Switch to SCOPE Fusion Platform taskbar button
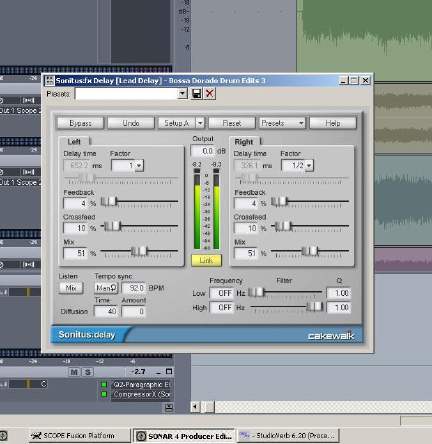The height and width of the screenshot is (444, 432). click(x=79, y=435)
